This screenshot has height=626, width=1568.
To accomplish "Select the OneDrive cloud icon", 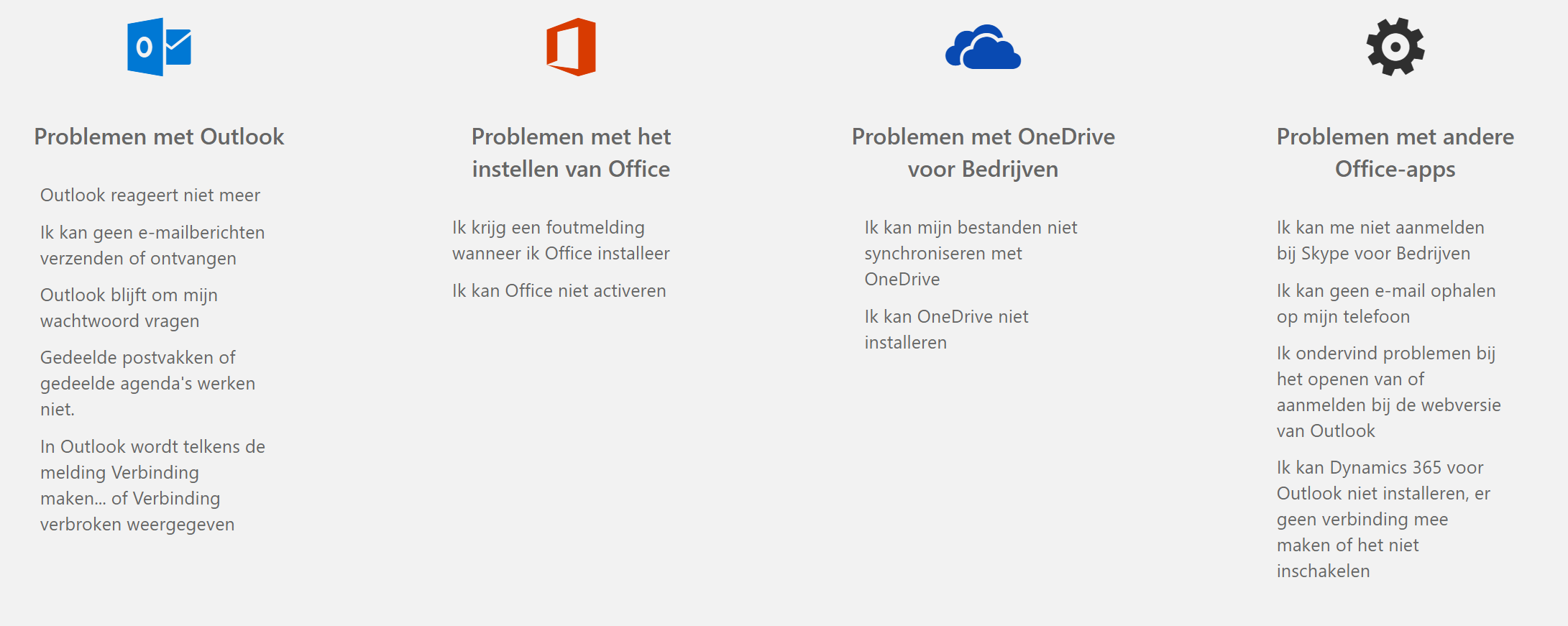I will pos(984,47).
